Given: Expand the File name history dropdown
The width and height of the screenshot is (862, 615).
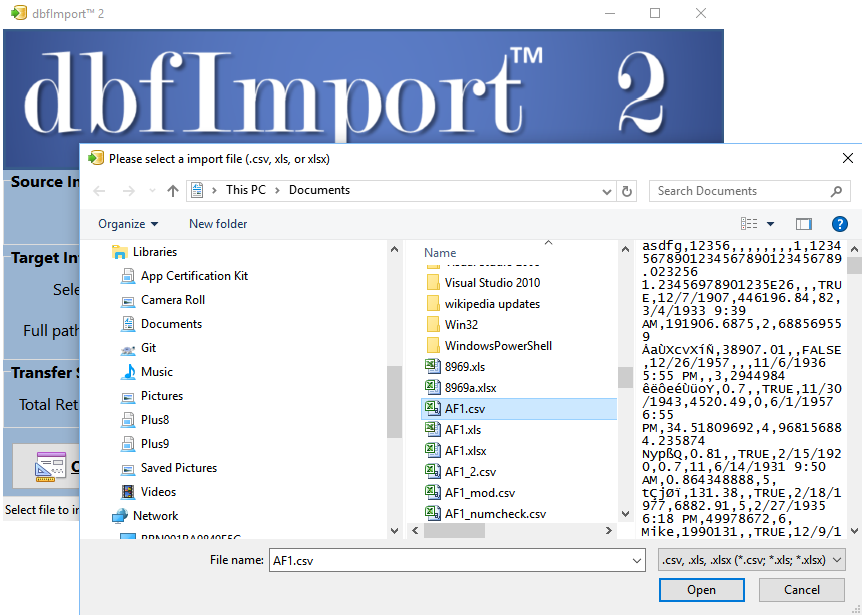Looking at the screenshot, I should click(x=637, y=561).
